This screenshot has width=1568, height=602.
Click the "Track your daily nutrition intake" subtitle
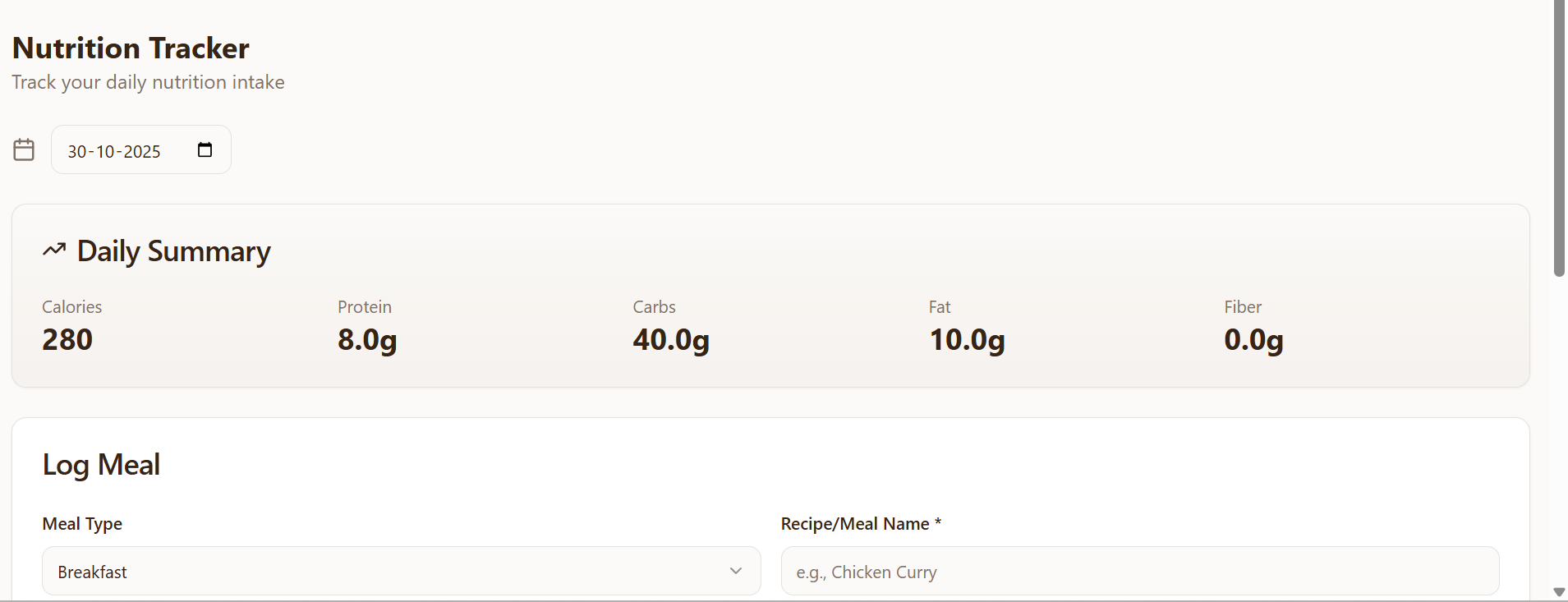148,82
